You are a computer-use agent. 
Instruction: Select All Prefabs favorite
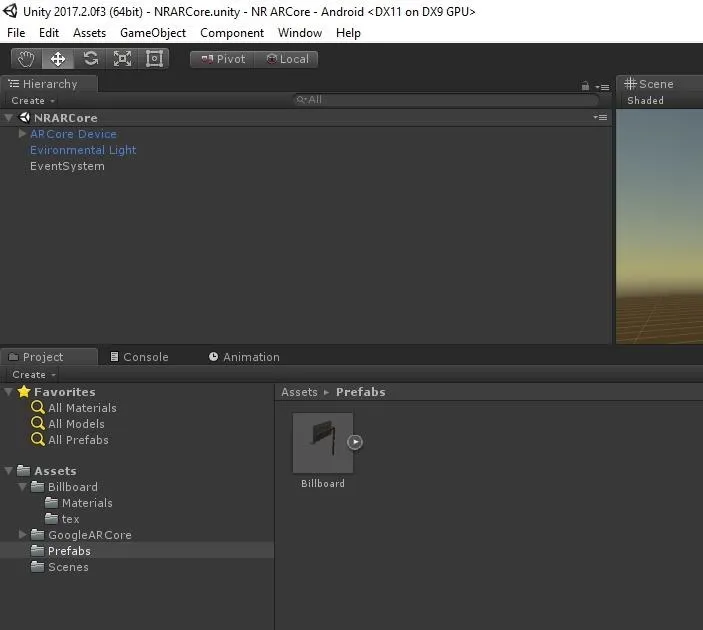[x=78, y=440]
